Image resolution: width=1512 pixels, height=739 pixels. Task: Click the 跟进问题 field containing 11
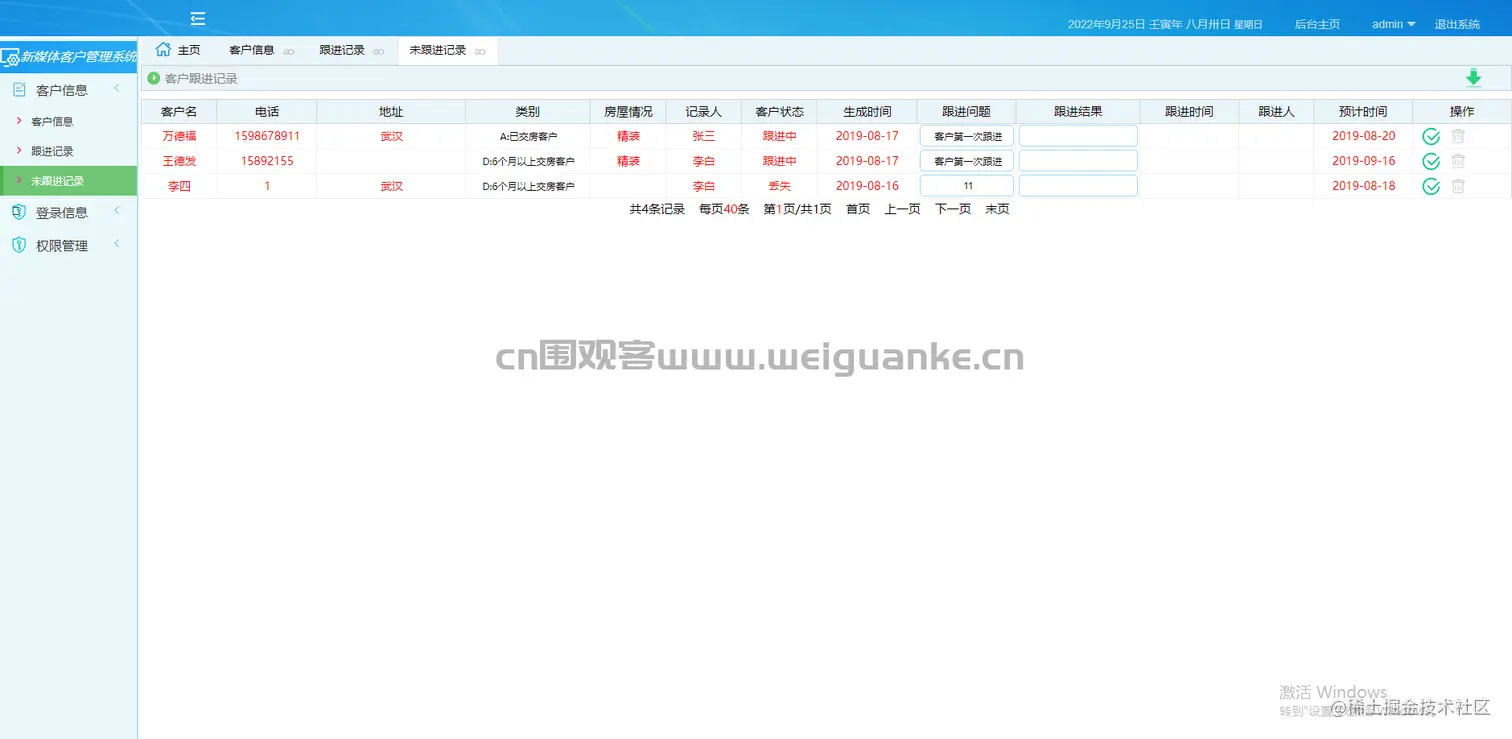click(967, 186)
